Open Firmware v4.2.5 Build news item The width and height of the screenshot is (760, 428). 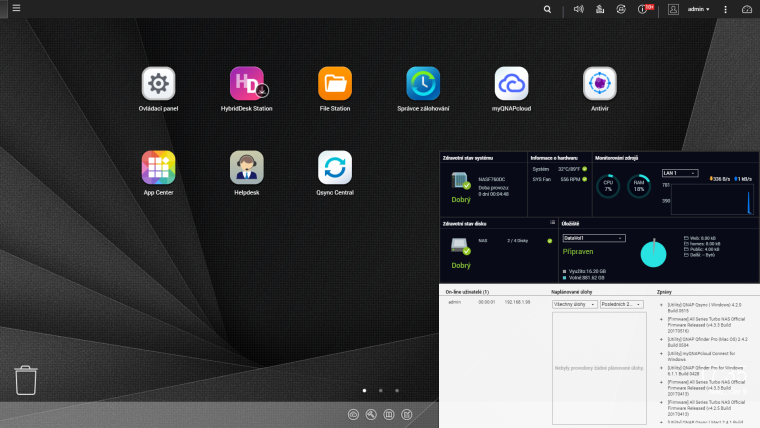coord(706,408)
